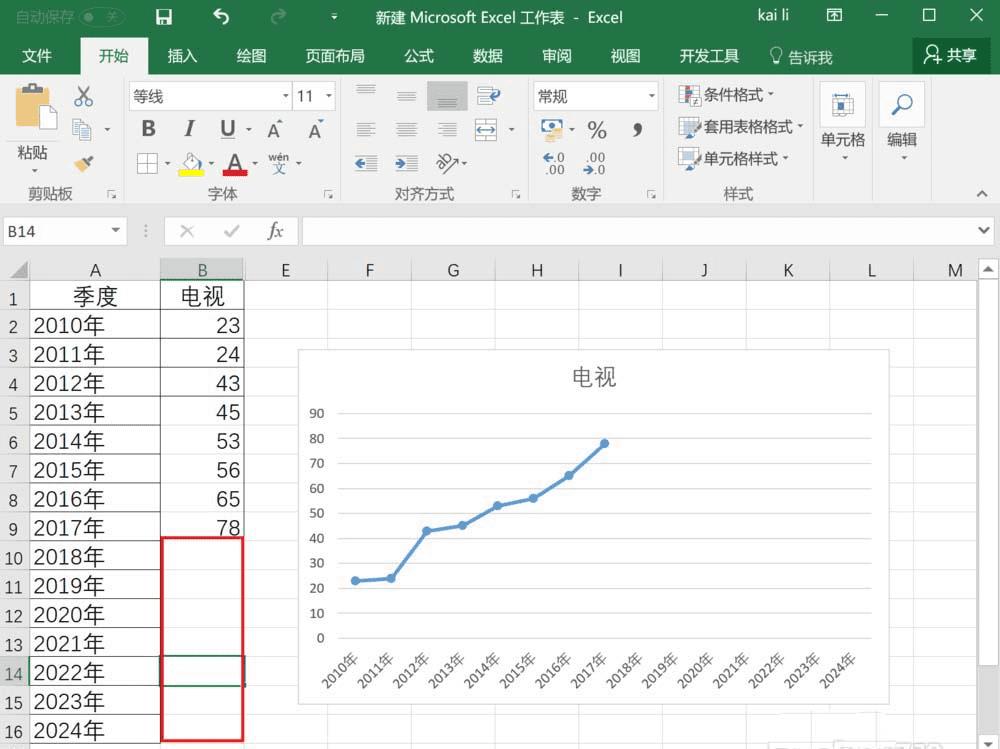
Task: Click in the formula bar input
Action: pyautogui.click(x=638, y=231)
